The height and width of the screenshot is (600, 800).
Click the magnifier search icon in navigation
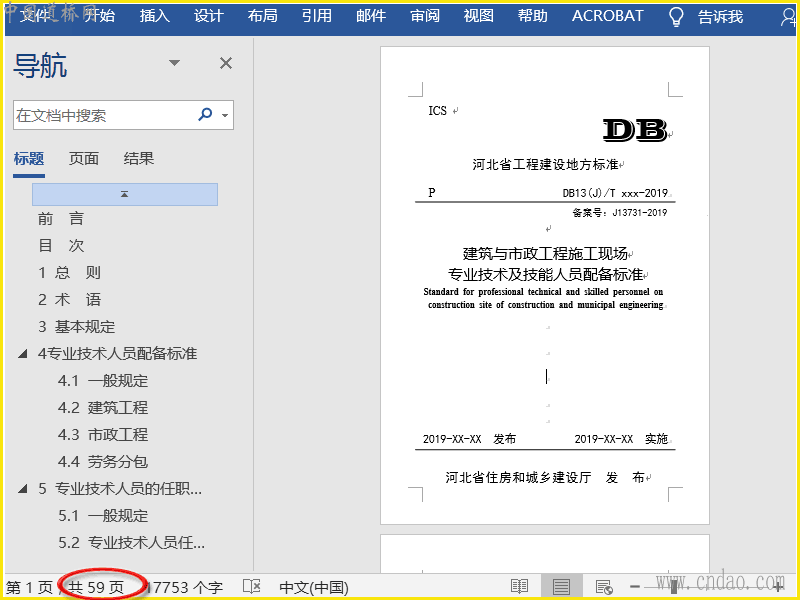click(205, 114)
